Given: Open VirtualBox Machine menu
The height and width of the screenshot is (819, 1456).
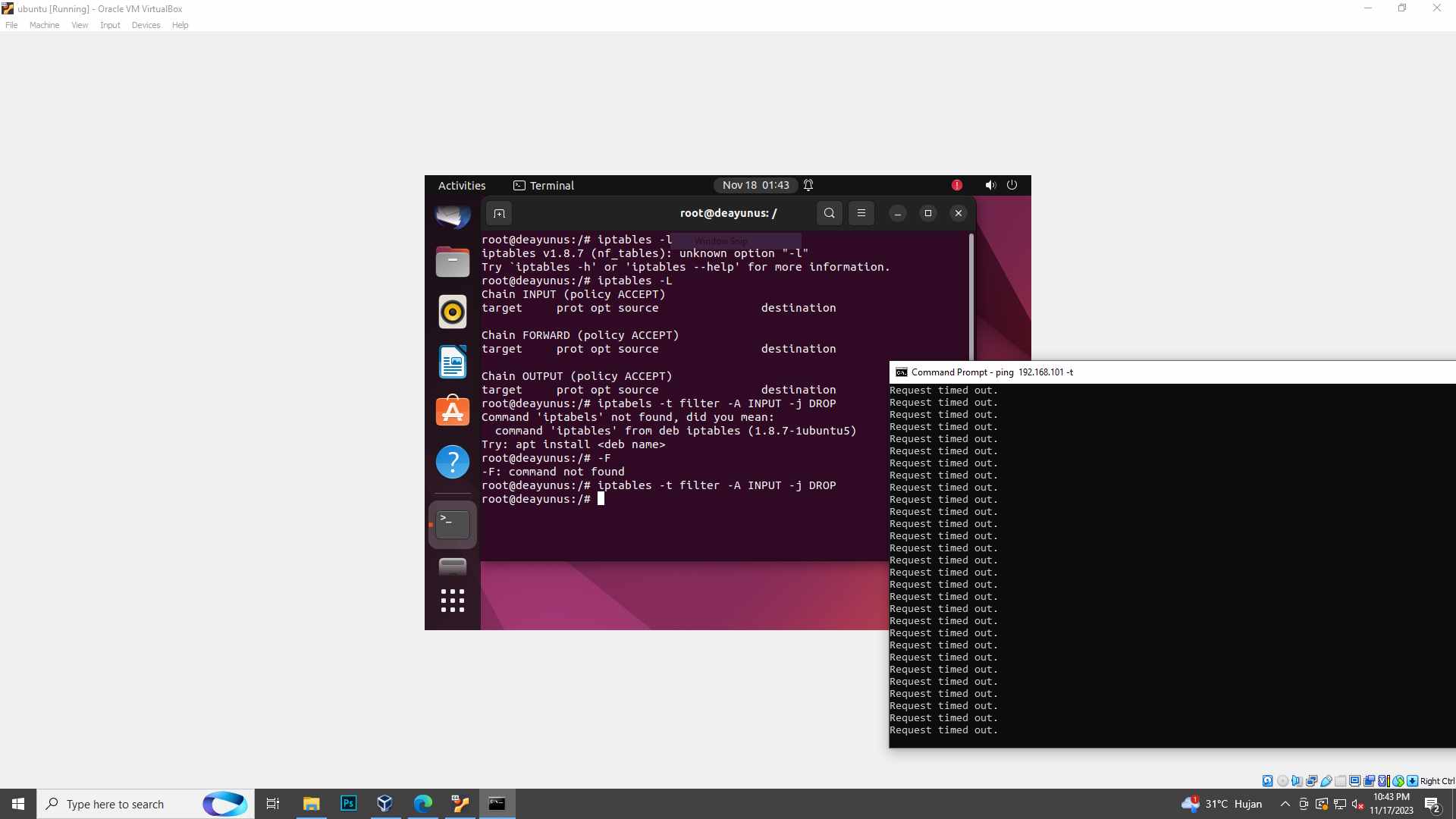Looking at the screenshot, I should pyautogui.click(x=44, y=25).
